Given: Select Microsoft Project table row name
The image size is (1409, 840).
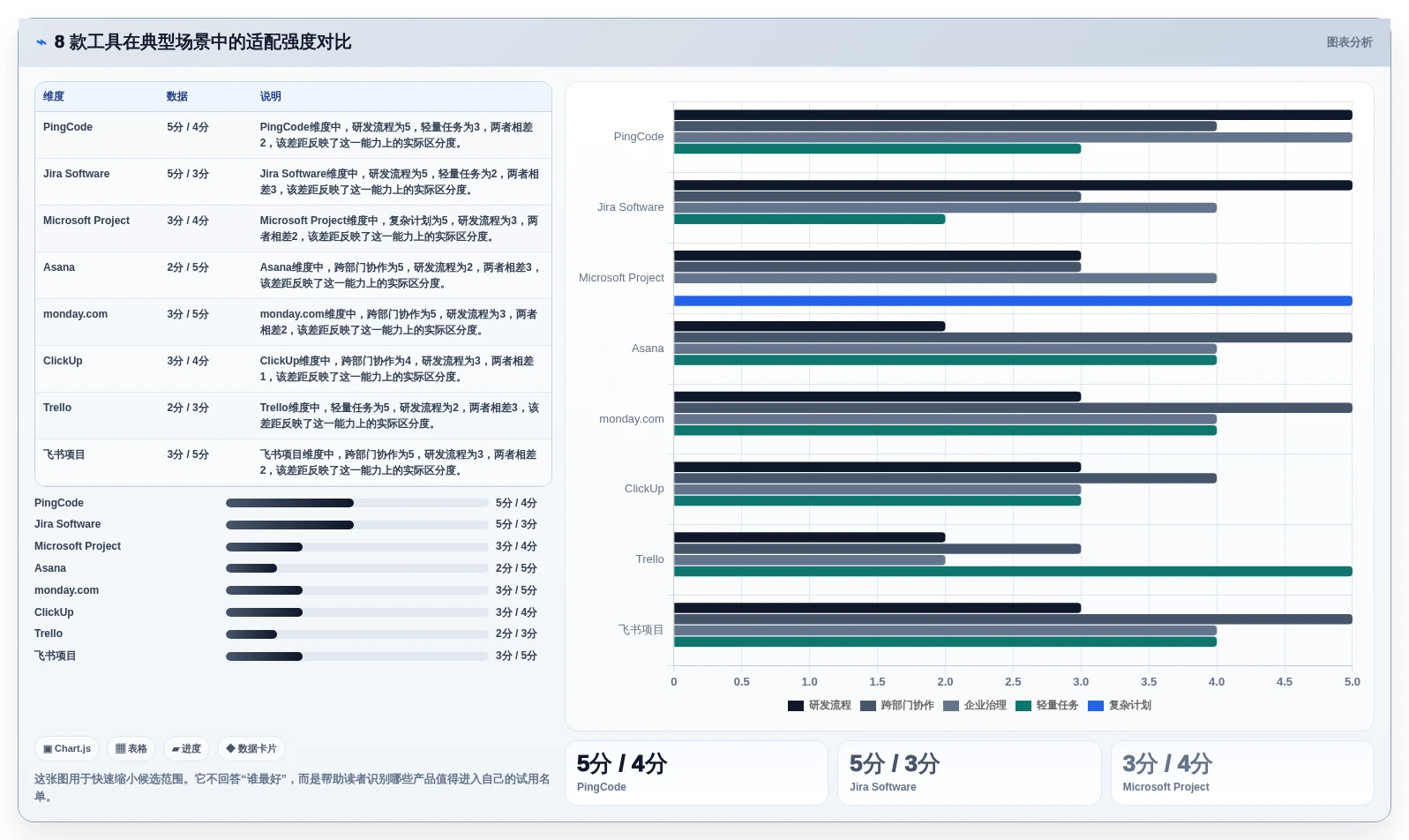Looking at the screenshot, I should click(x=86, y=221).
